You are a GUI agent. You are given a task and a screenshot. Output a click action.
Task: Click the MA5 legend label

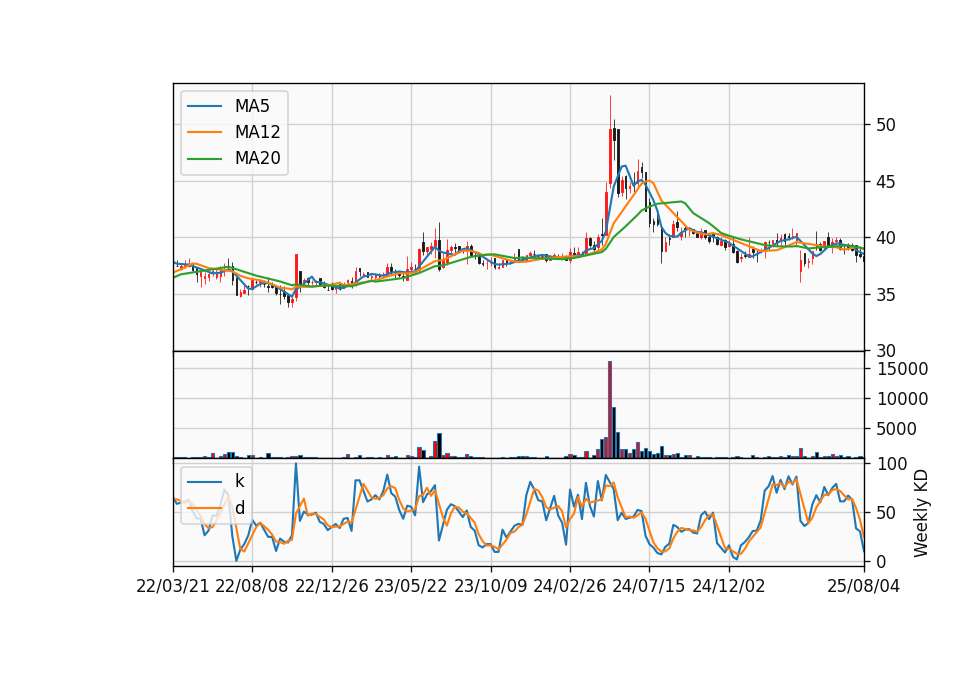click(x=252, y=106)
